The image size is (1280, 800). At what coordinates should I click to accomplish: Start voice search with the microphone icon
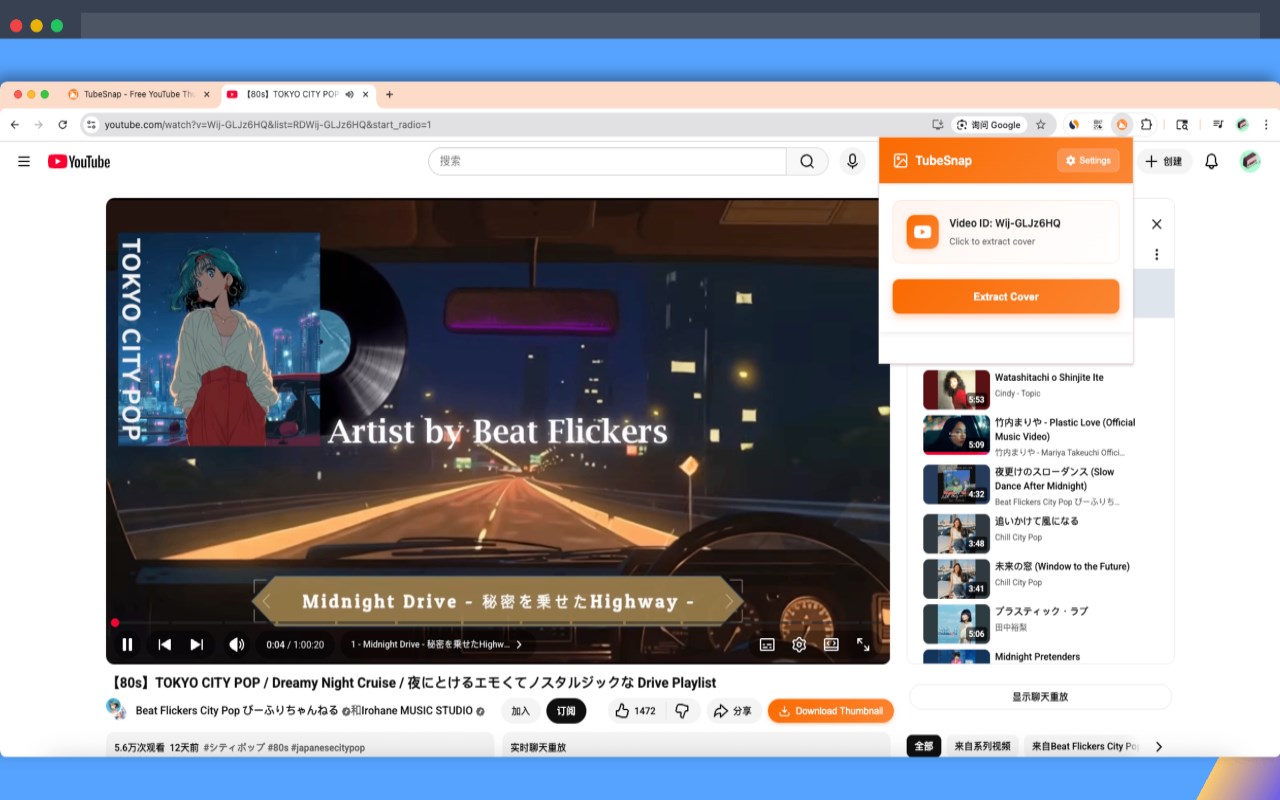tap(853, 161)
